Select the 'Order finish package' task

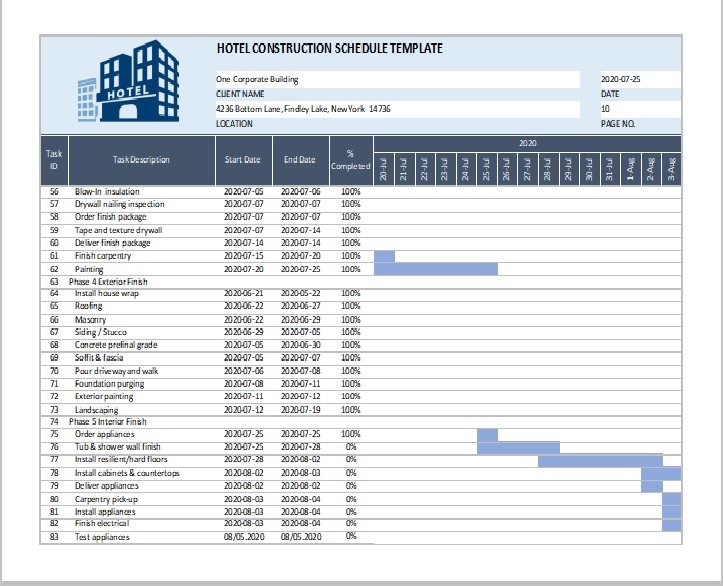coord(111,217)
